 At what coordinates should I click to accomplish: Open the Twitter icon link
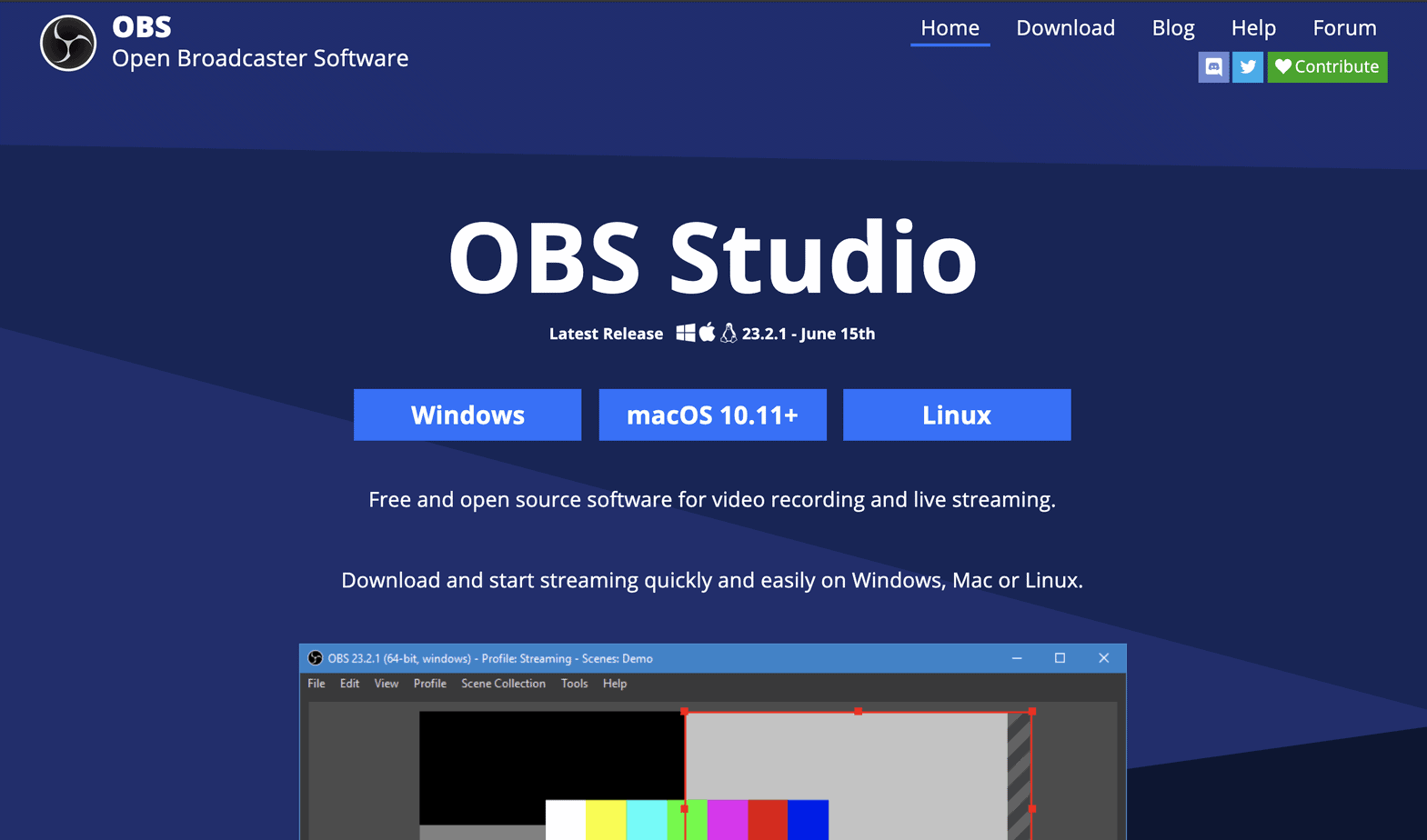[1248, 66]
